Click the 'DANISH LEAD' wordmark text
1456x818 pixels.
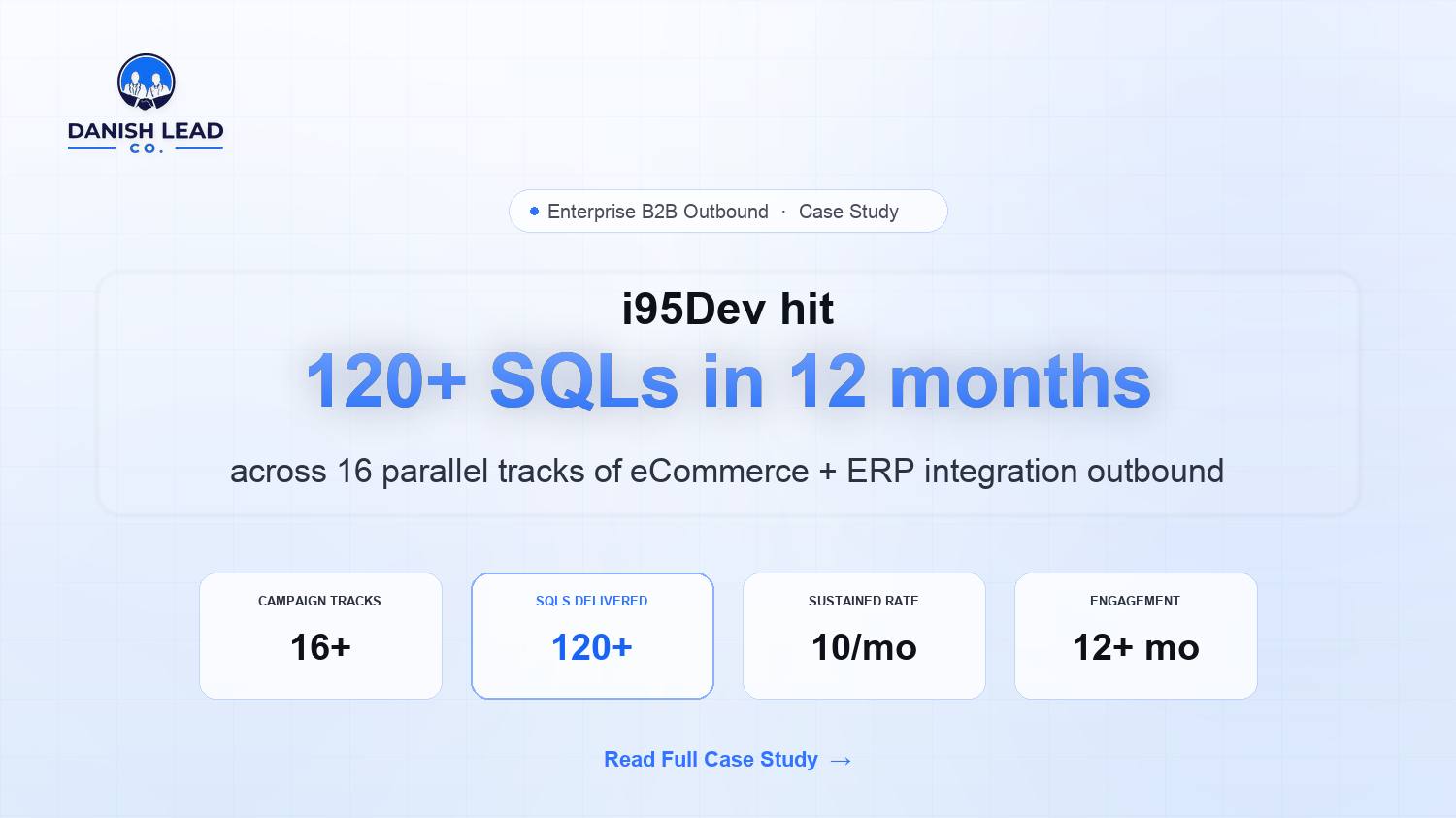click(x=146, y=131)
